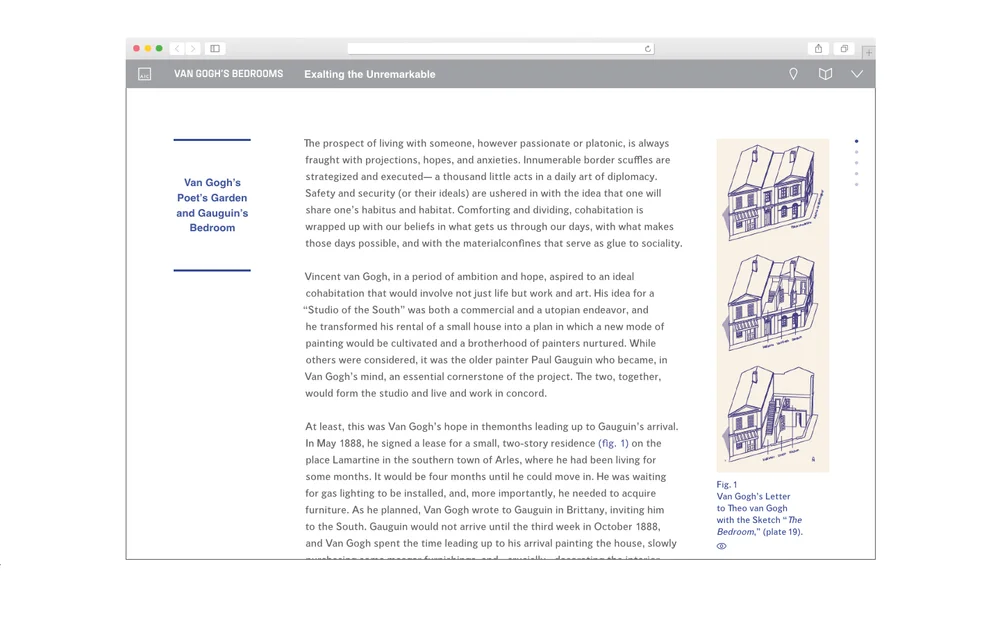The height and width of the screenshot is (625, 1000).
Task: Go back with browser back arrow
Action: (177, 48)
